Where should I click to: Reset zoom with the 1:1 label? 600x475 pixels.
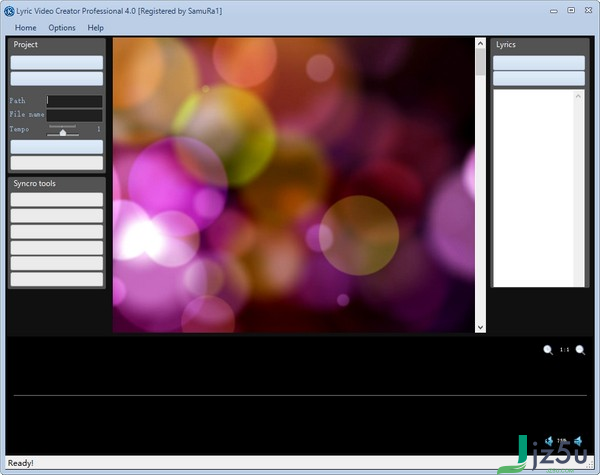pos(564,349)
